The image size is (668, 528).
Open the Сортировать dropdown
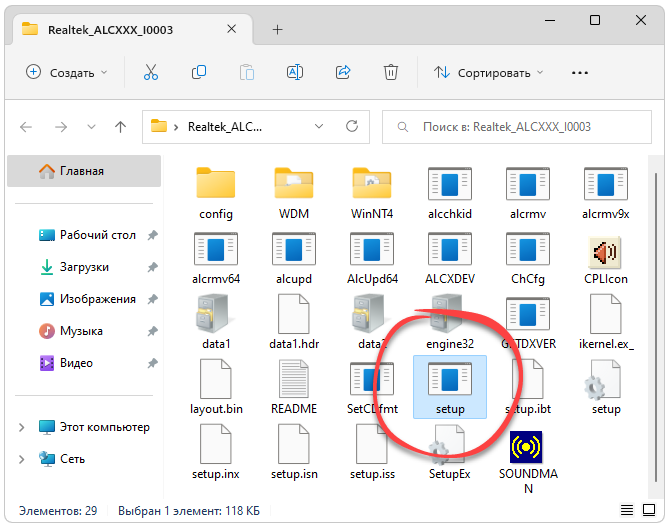489,73
